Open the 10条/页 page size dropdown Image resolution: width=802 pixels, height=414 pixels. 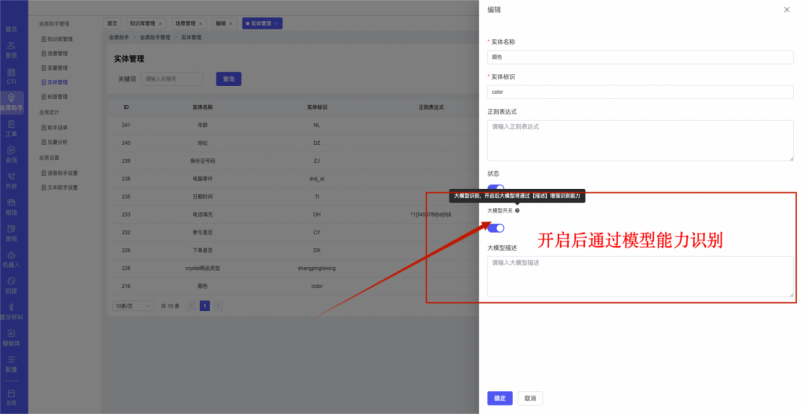[126, 305]
